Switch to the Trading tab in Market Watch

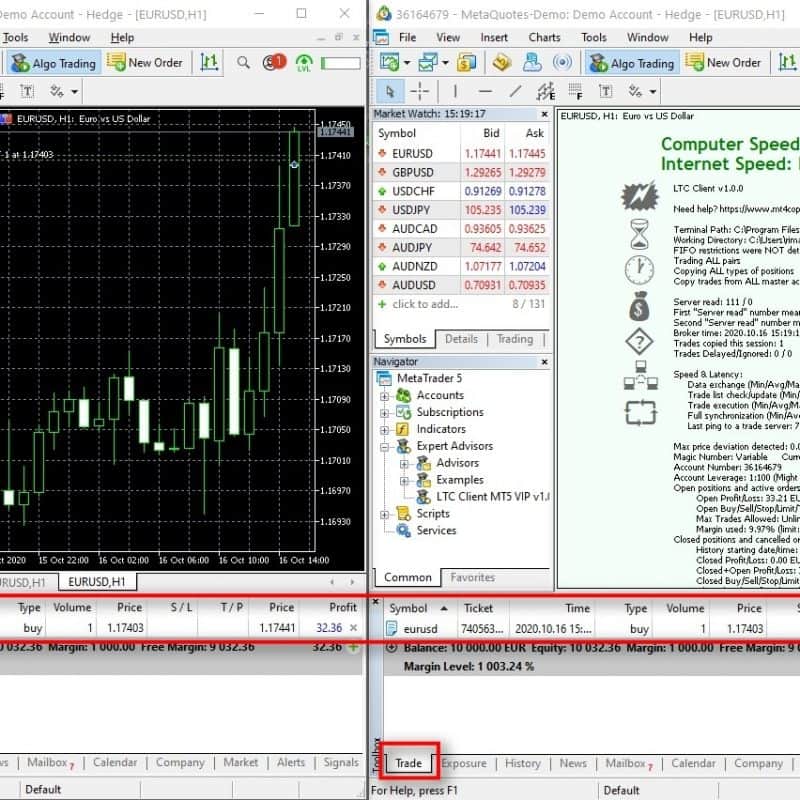515,339
